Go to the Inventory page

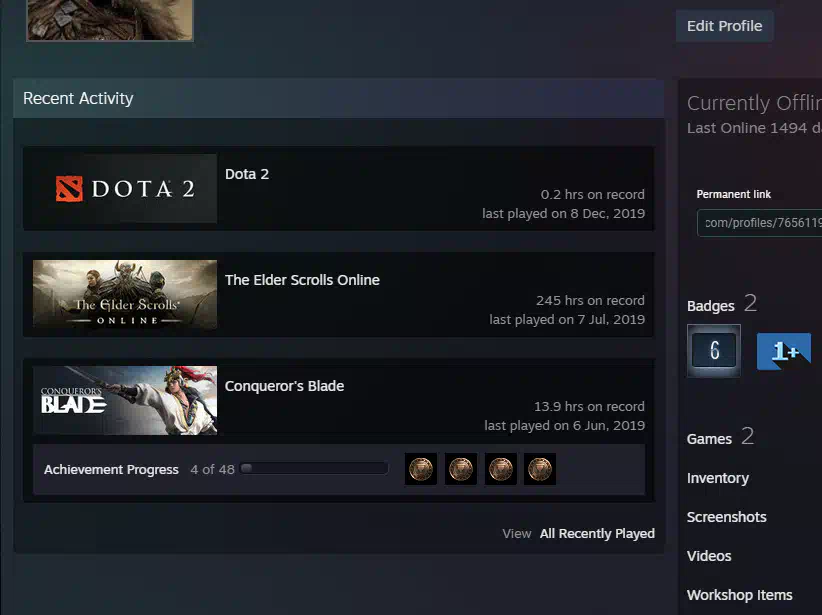pyautogui.click(x=718, y=478)
